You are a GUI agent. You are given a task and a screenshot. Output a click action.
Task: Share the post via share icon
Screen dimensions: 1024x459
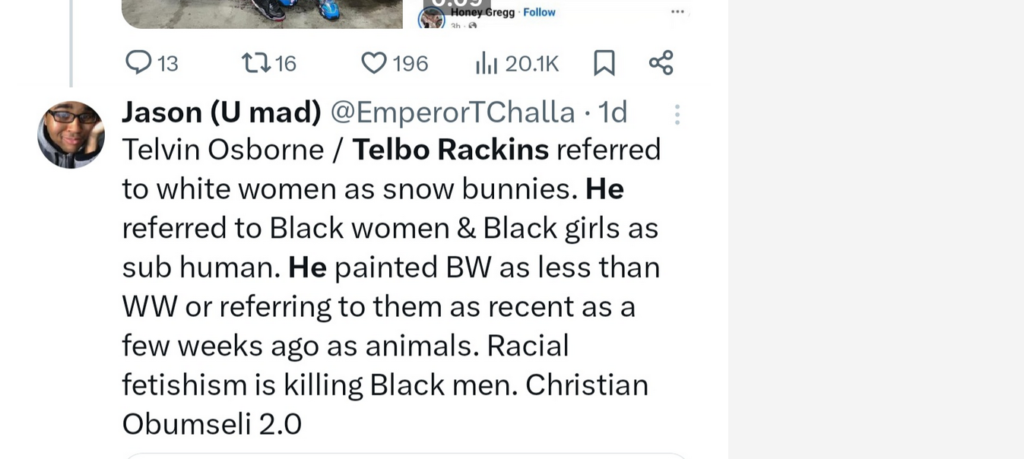tap(661, 64)
